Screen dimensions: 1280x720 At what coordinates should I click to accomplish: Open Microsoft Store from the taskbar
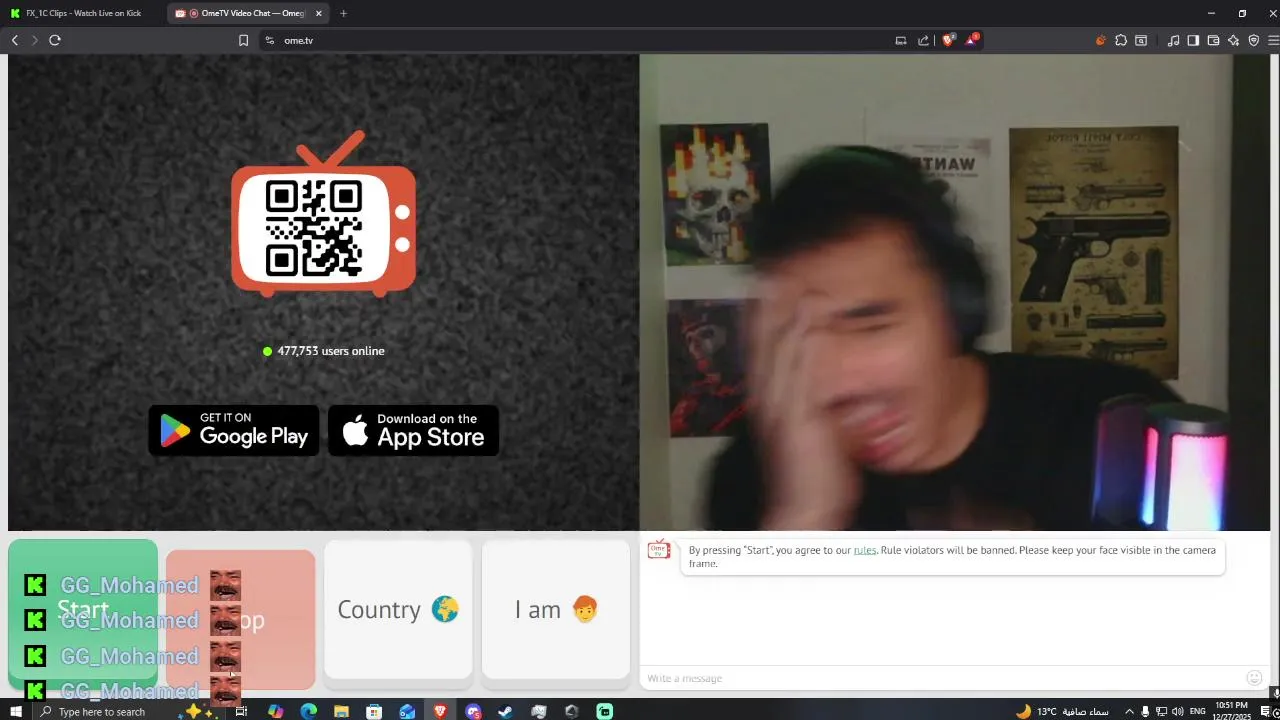point(374,711)
